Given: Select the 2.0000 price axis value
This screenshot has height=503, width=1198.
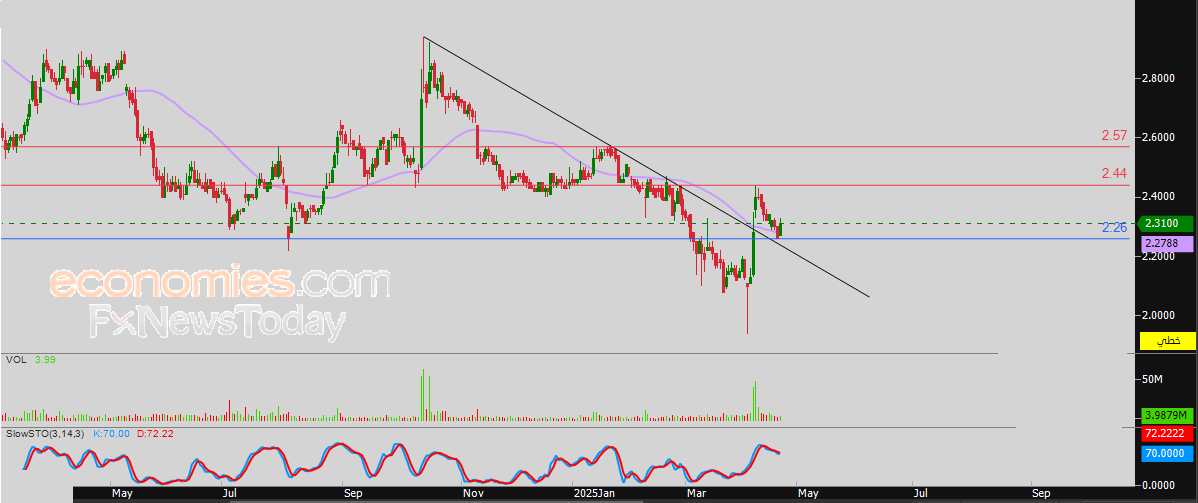Looking at the screenshot, I should [x=1160, y=315].
